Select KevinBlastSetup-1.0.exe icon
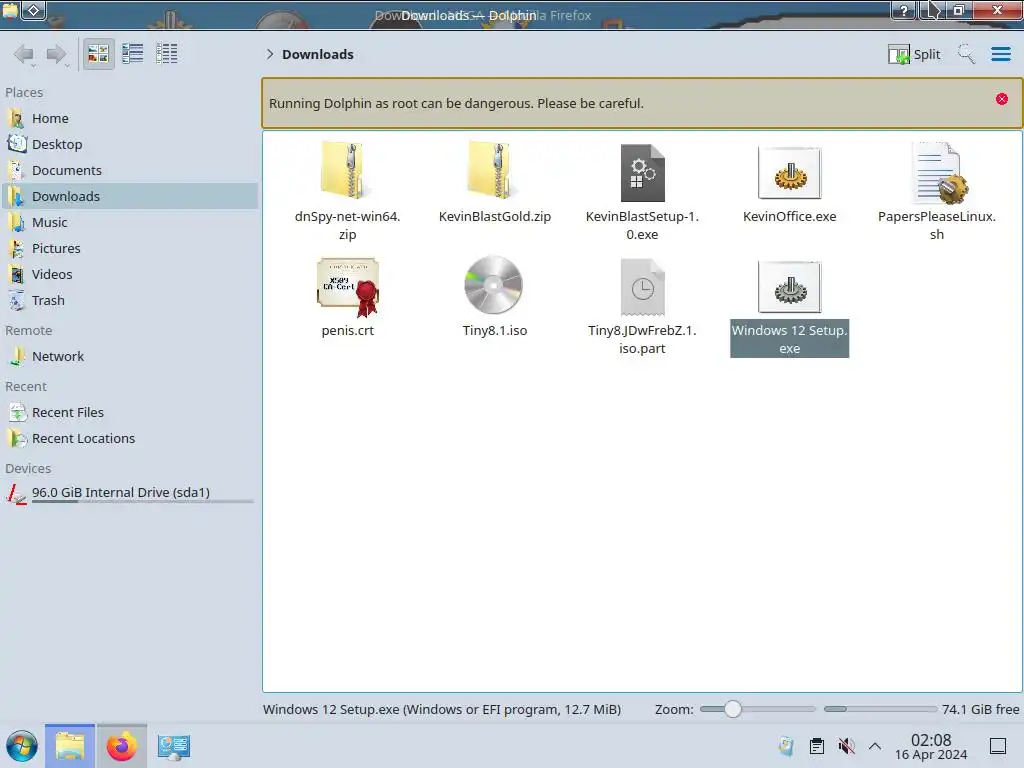Screen dimensions: 1024x768 tap(642, 172)
